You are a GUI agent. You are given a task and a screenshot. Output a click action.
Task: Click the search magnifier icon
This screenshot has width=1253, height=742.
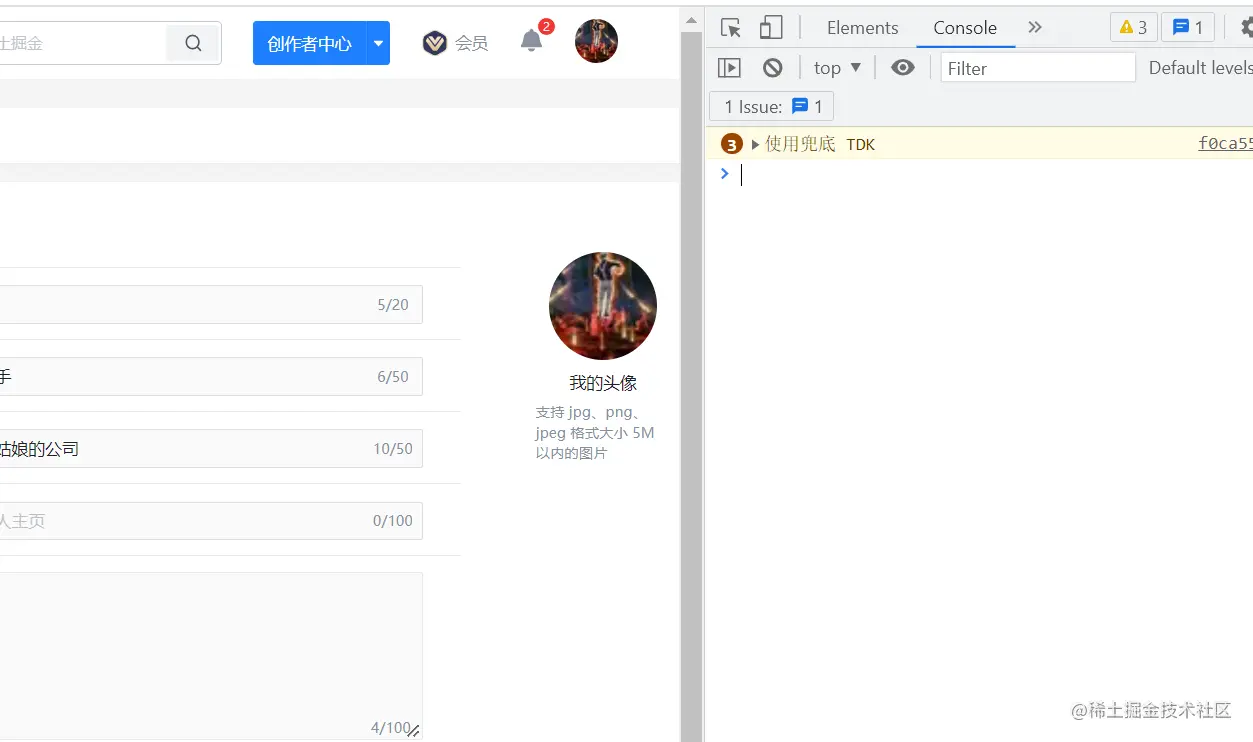point(194,43)
